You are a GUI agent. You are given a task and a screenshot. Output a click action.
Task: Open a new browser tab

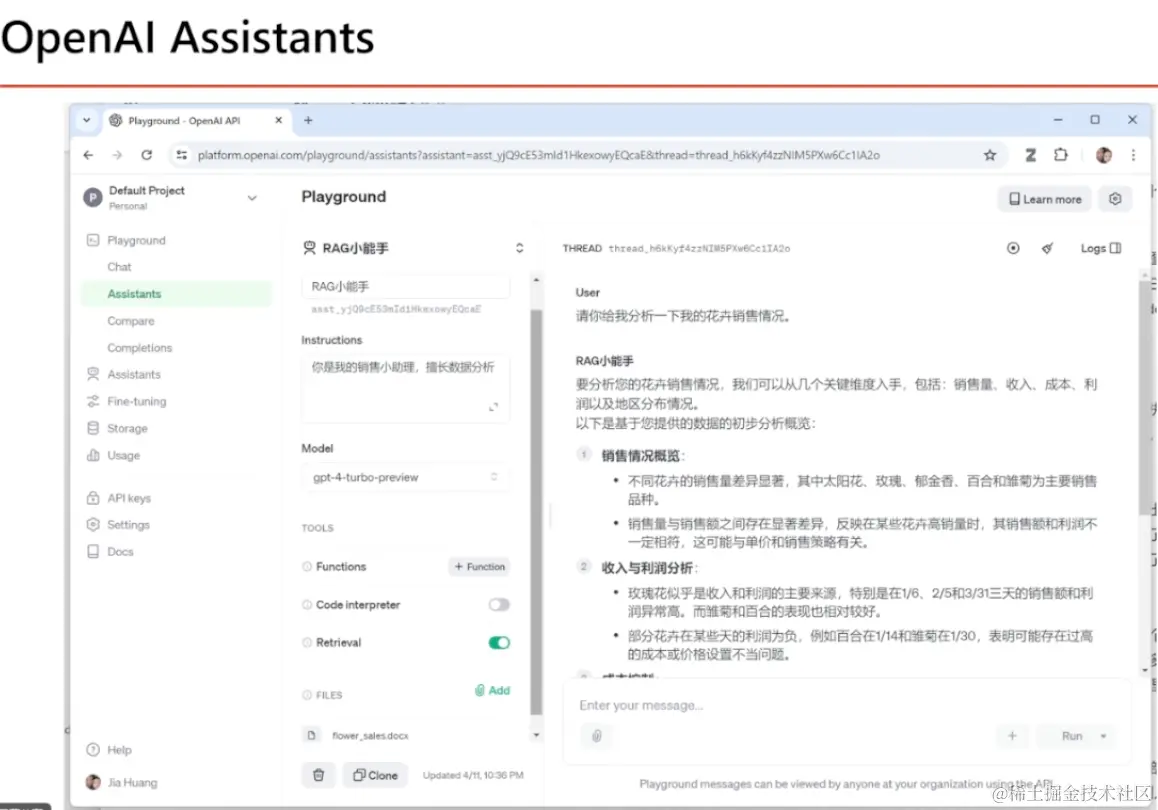tap(308, 120)
